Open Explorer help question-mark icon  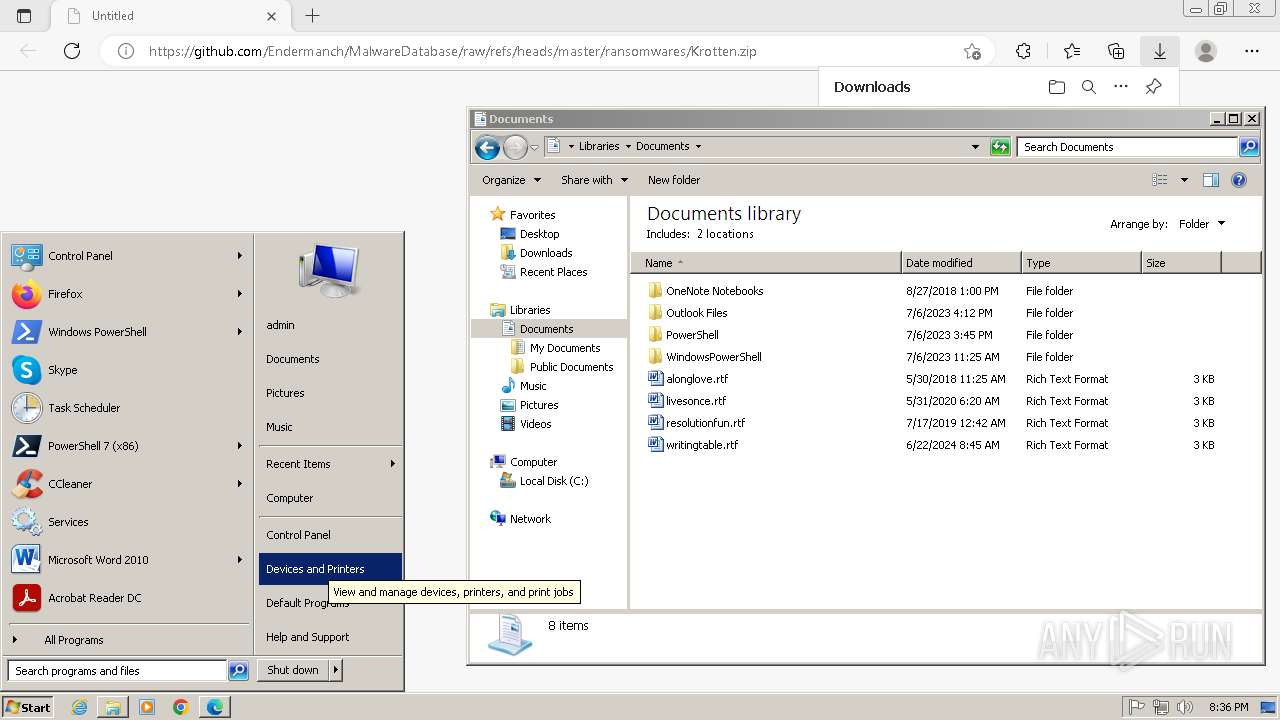(x=1239, y=180)
